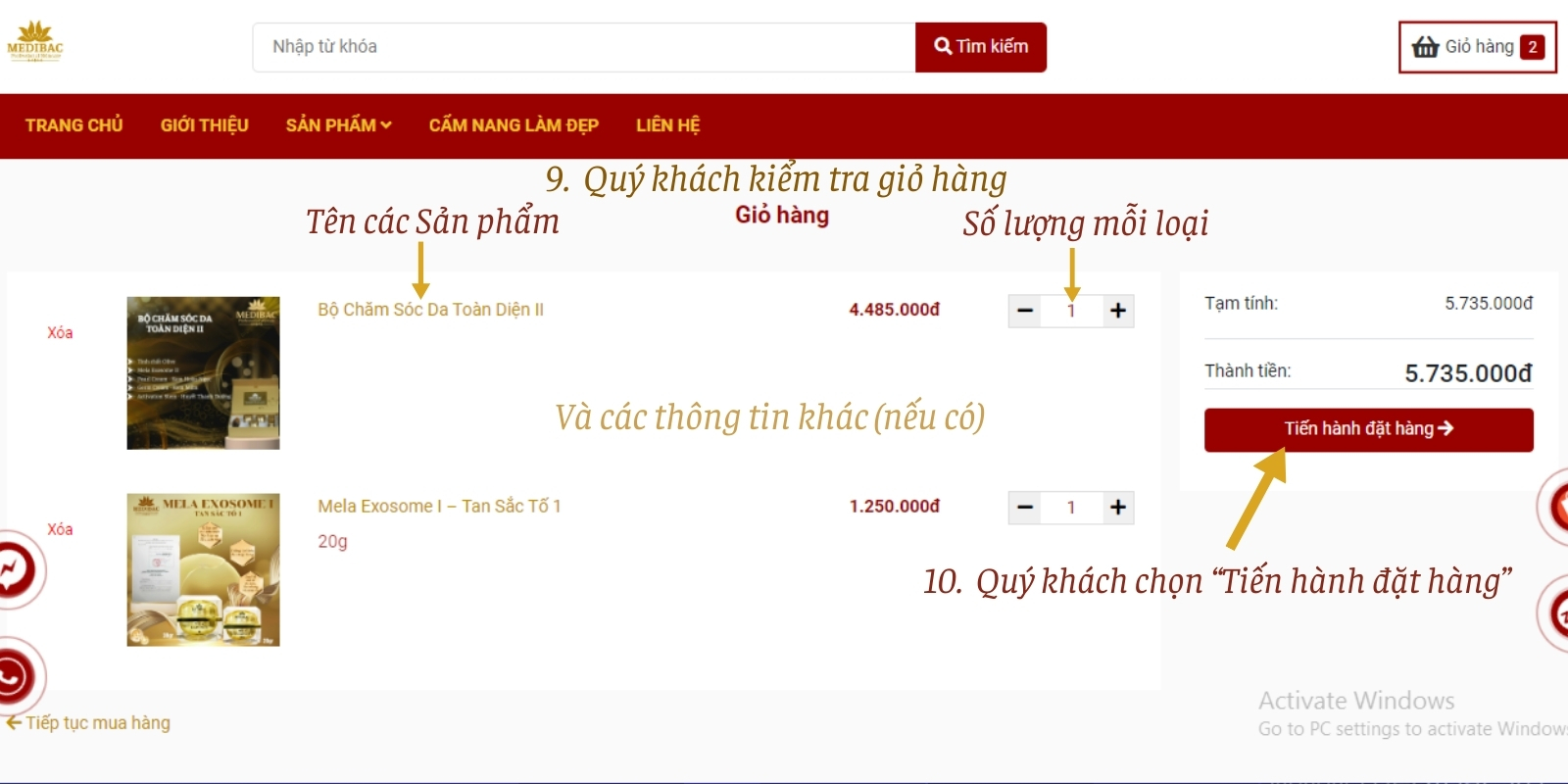Click the Tìm kiếm search button

point(981,47)
